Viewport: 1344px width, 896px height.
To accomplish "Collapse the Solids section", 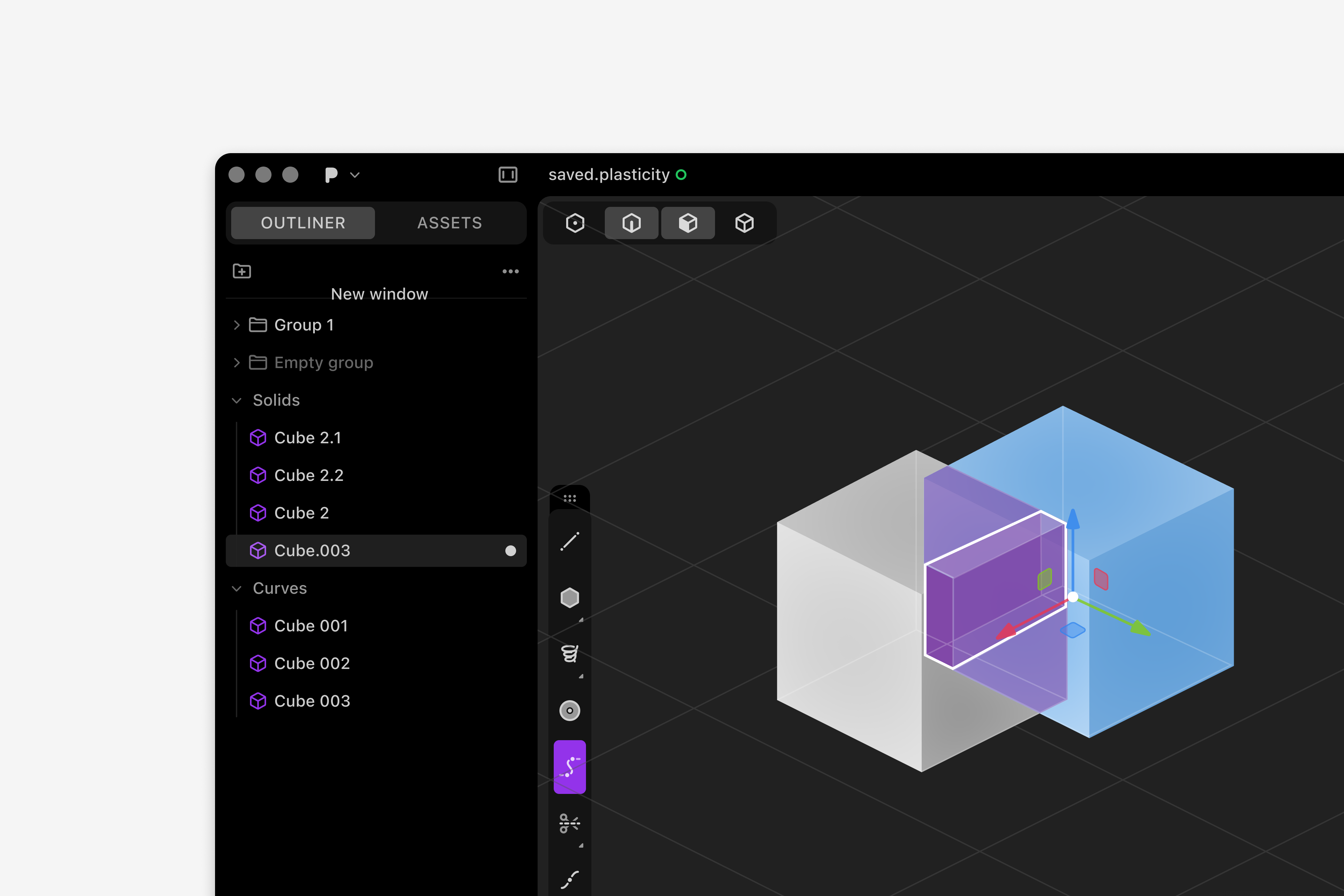I will [237, 401].
